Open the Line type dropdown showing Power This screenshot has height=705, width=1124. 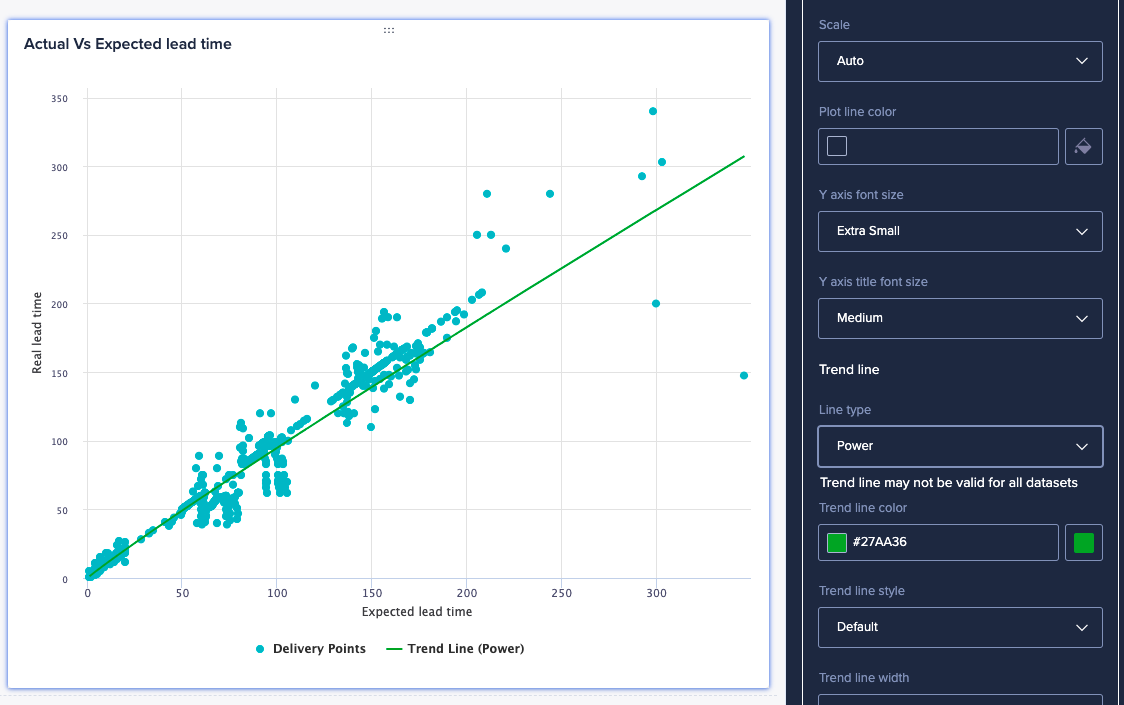(x=960, y=446)
